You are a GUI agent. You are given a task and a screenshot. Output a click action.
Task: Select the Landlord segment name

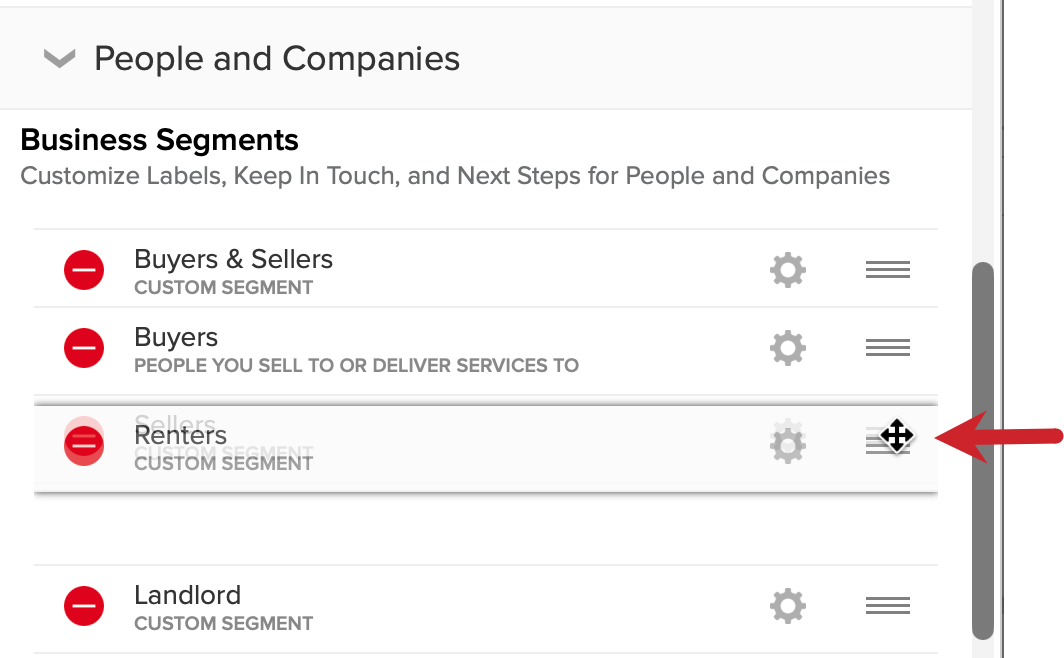(188, 595)
